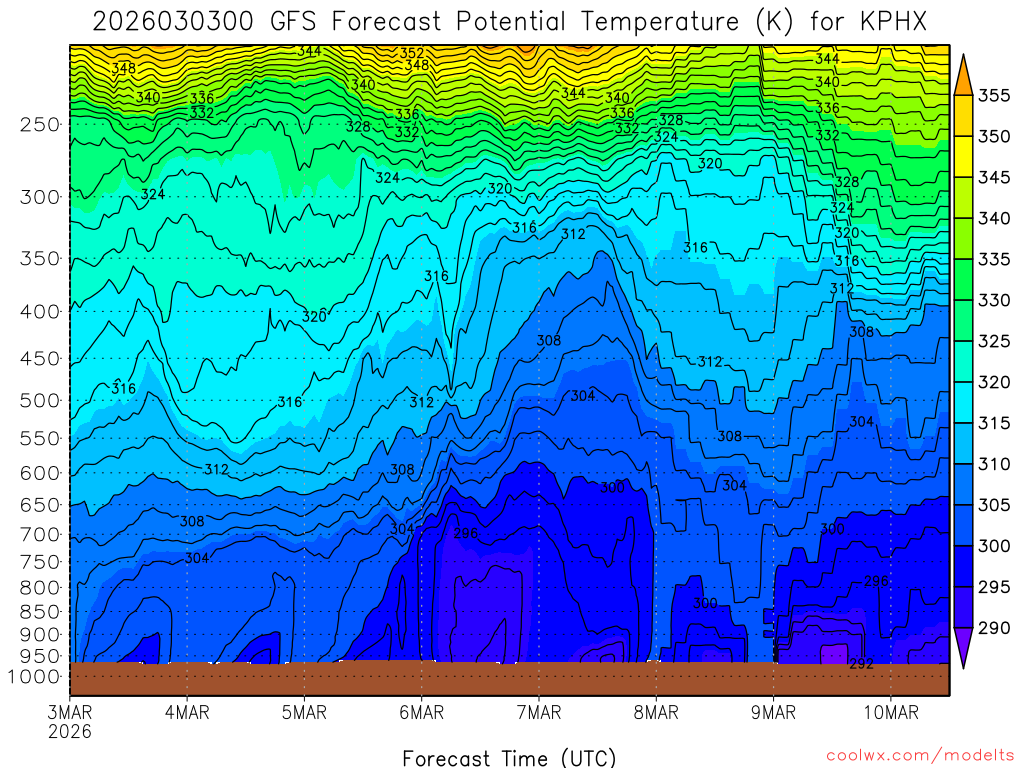Viewport: 1024px width, 768px height.
Task: Click the 340 colorbar value
Action: click(x=994, y=219)
